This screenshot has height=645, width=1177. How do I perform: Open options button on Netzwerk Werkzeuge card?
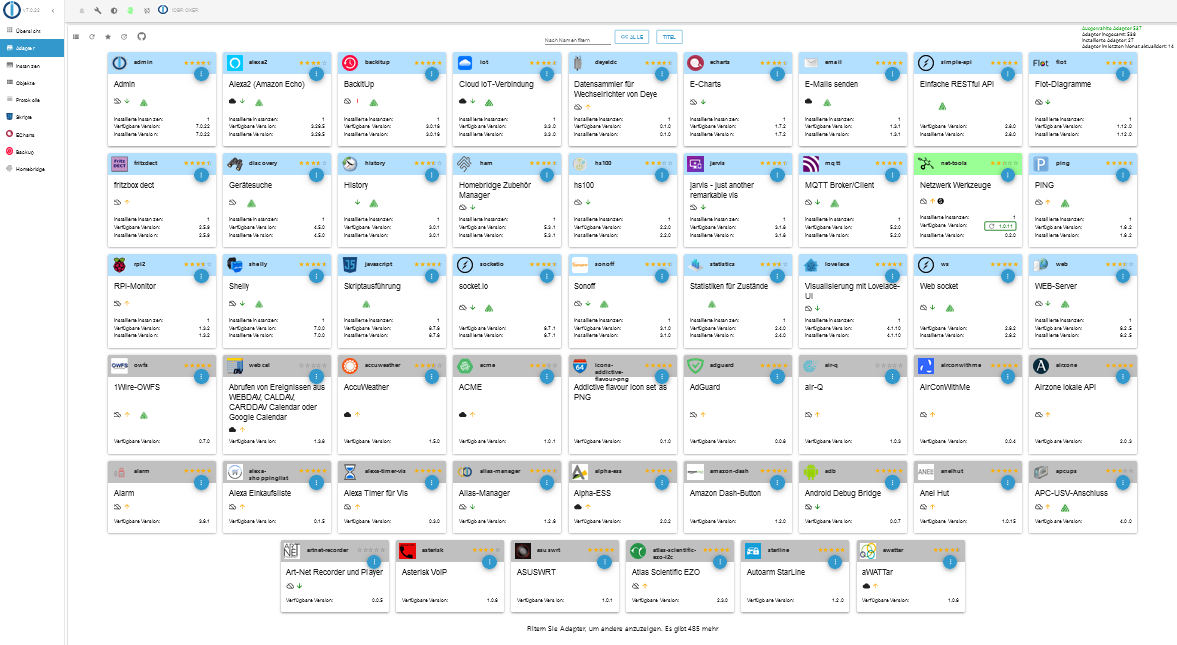[x=1007, y=175]
